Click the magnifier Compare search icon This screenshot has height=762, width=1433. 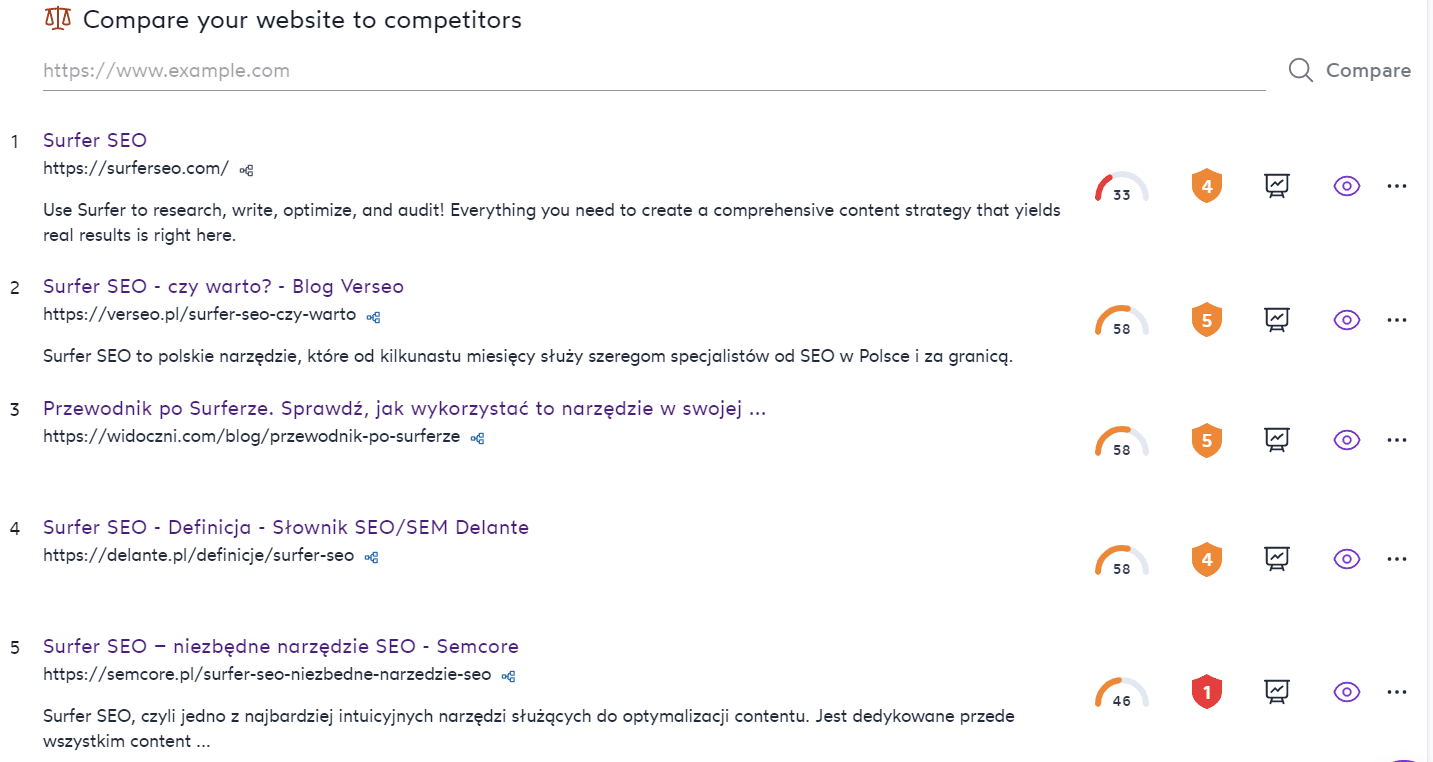(x=1300, y=70)
